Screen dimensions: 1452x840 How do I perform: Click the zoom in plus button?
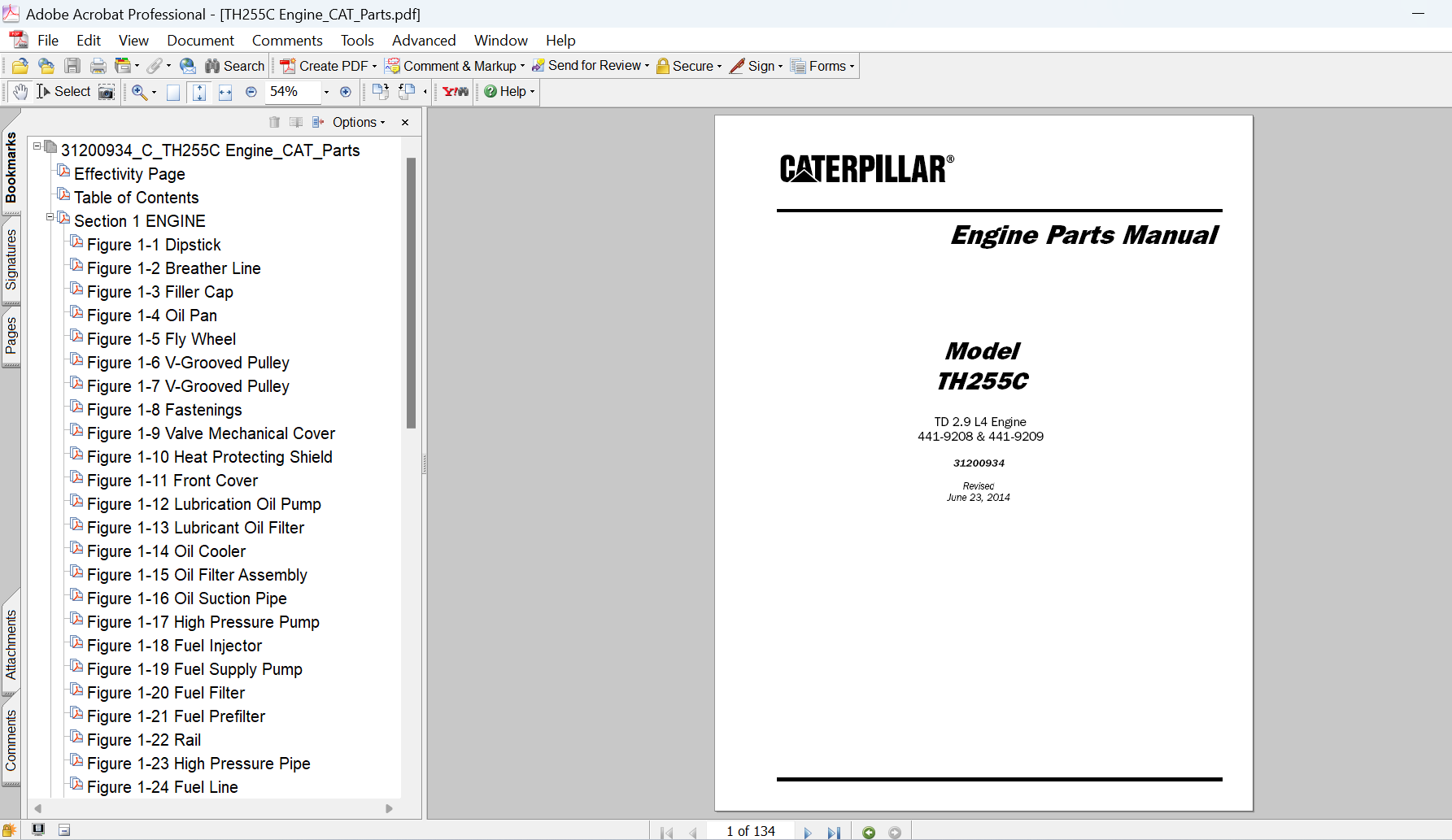(346, 92)
